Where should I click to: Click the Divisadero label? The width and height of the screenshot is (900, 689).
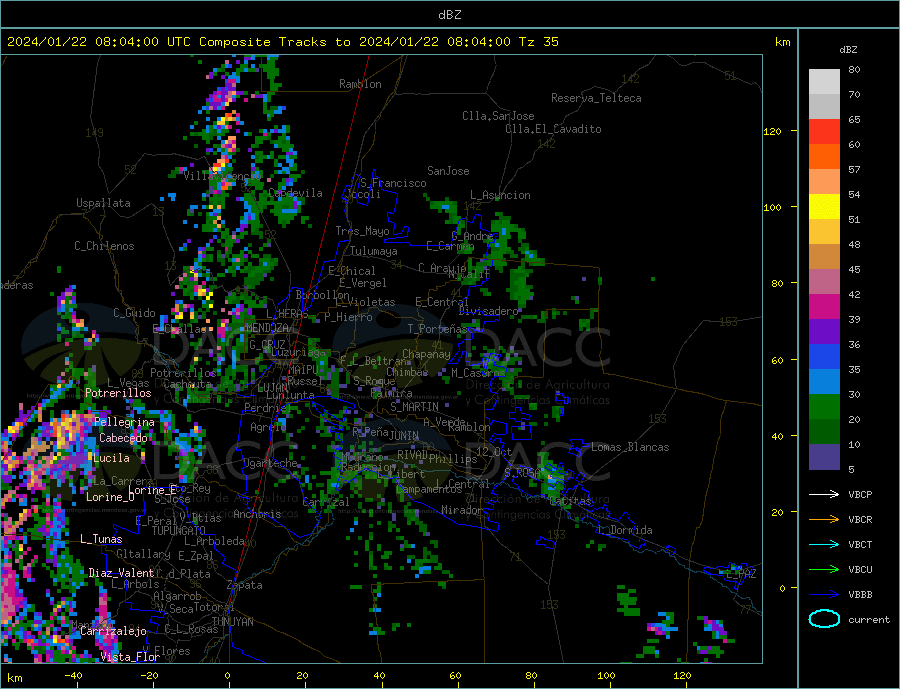click(x=488, y=311)
